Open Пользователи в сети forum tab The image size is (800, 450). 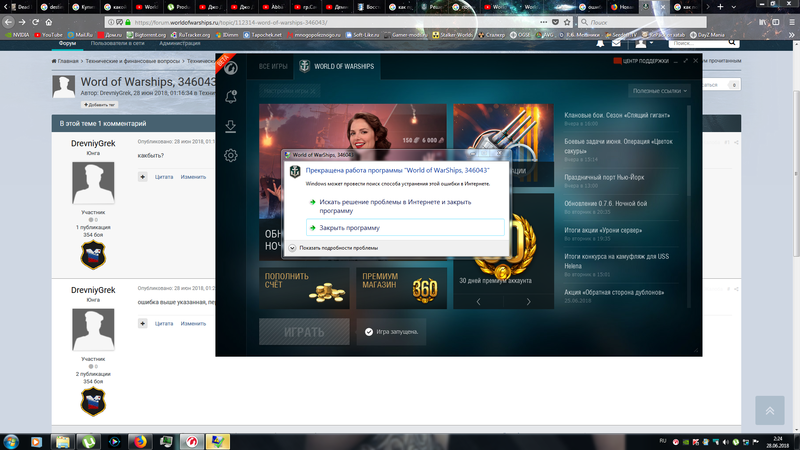click(117, 43)
